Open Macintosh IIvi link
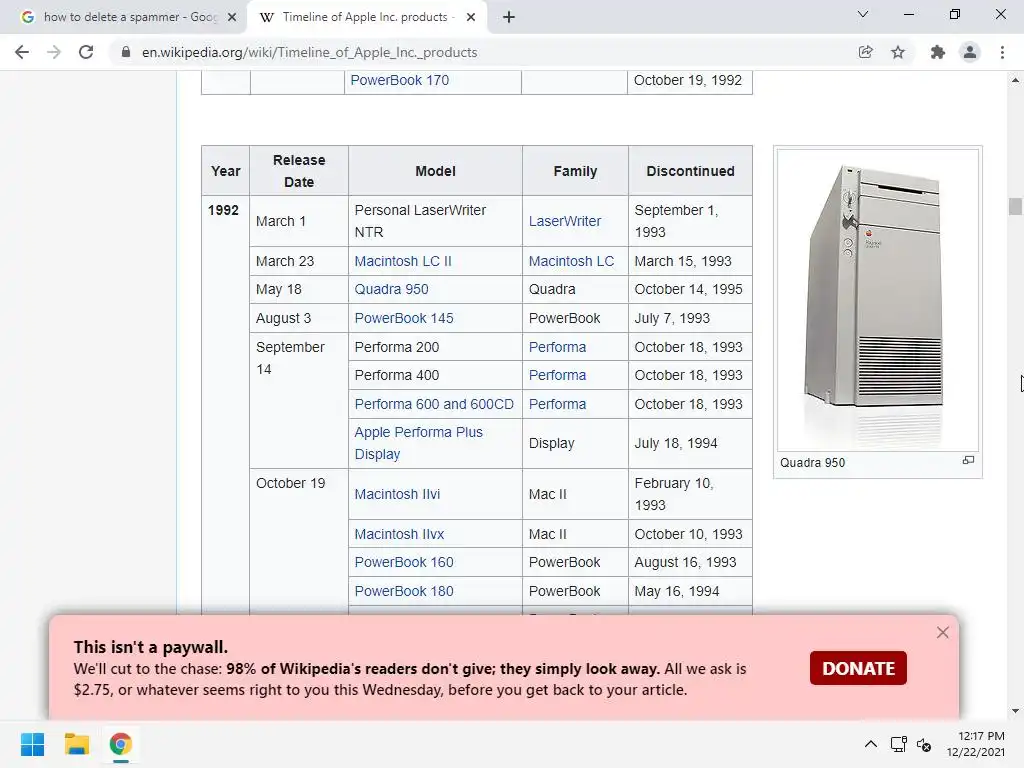Screen dimensions: 1024x768 click(397, 494)
